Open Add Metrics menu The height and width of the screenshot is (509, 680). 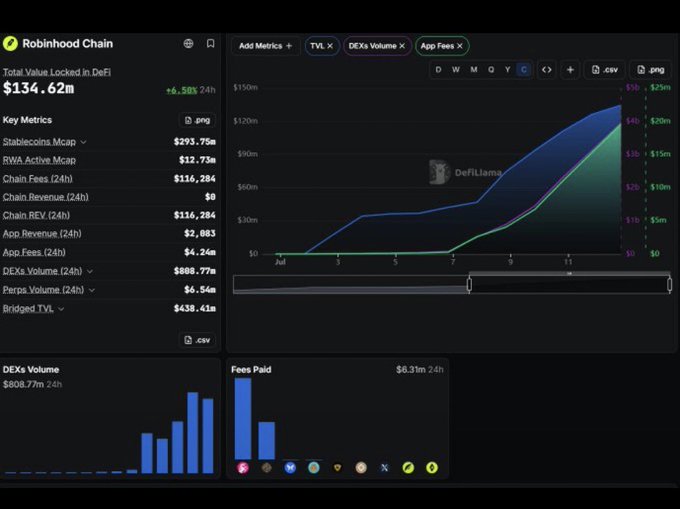coord(265,46)
